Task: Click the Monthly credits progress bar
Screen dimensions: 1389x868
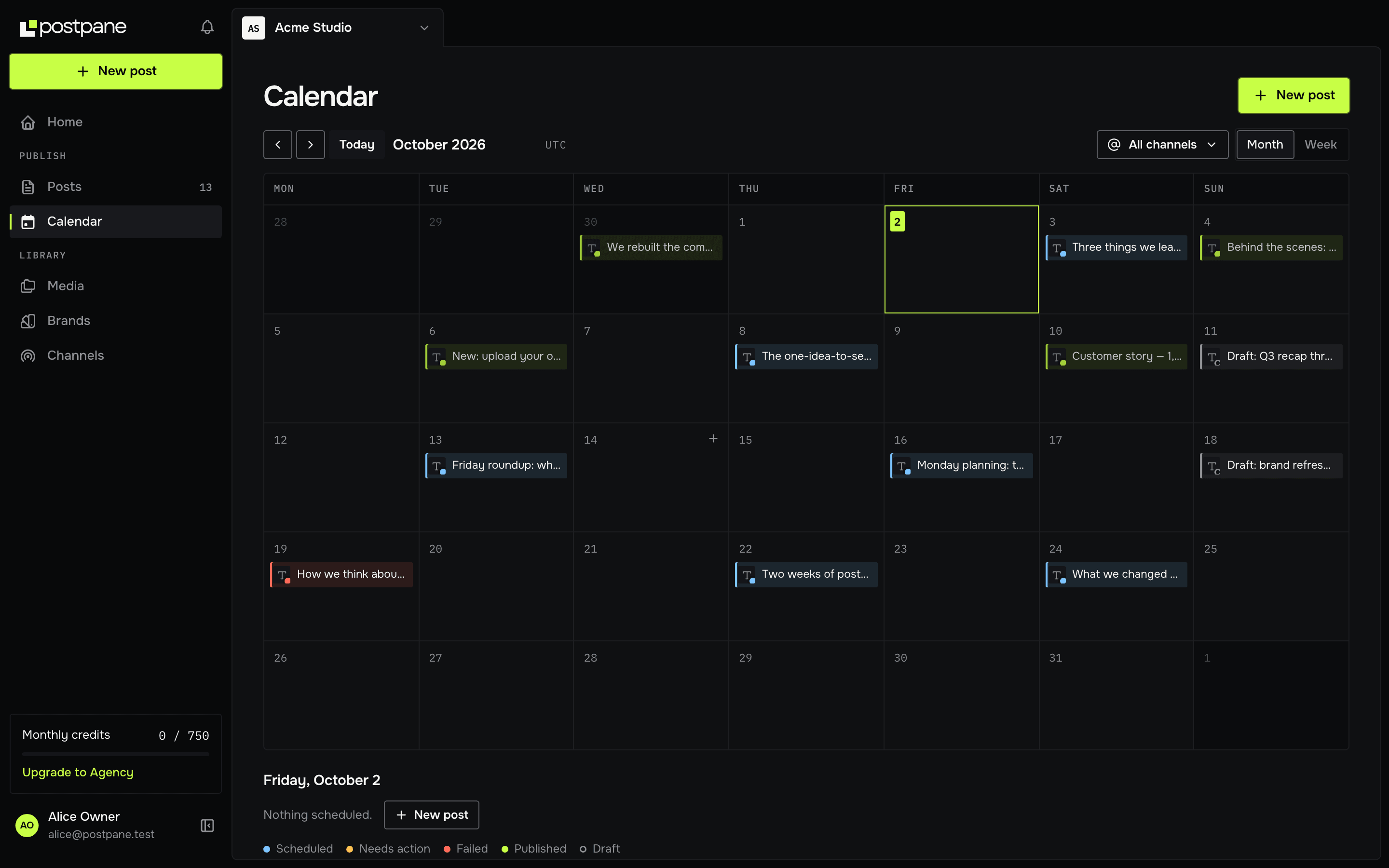Action: pos(116,754)
